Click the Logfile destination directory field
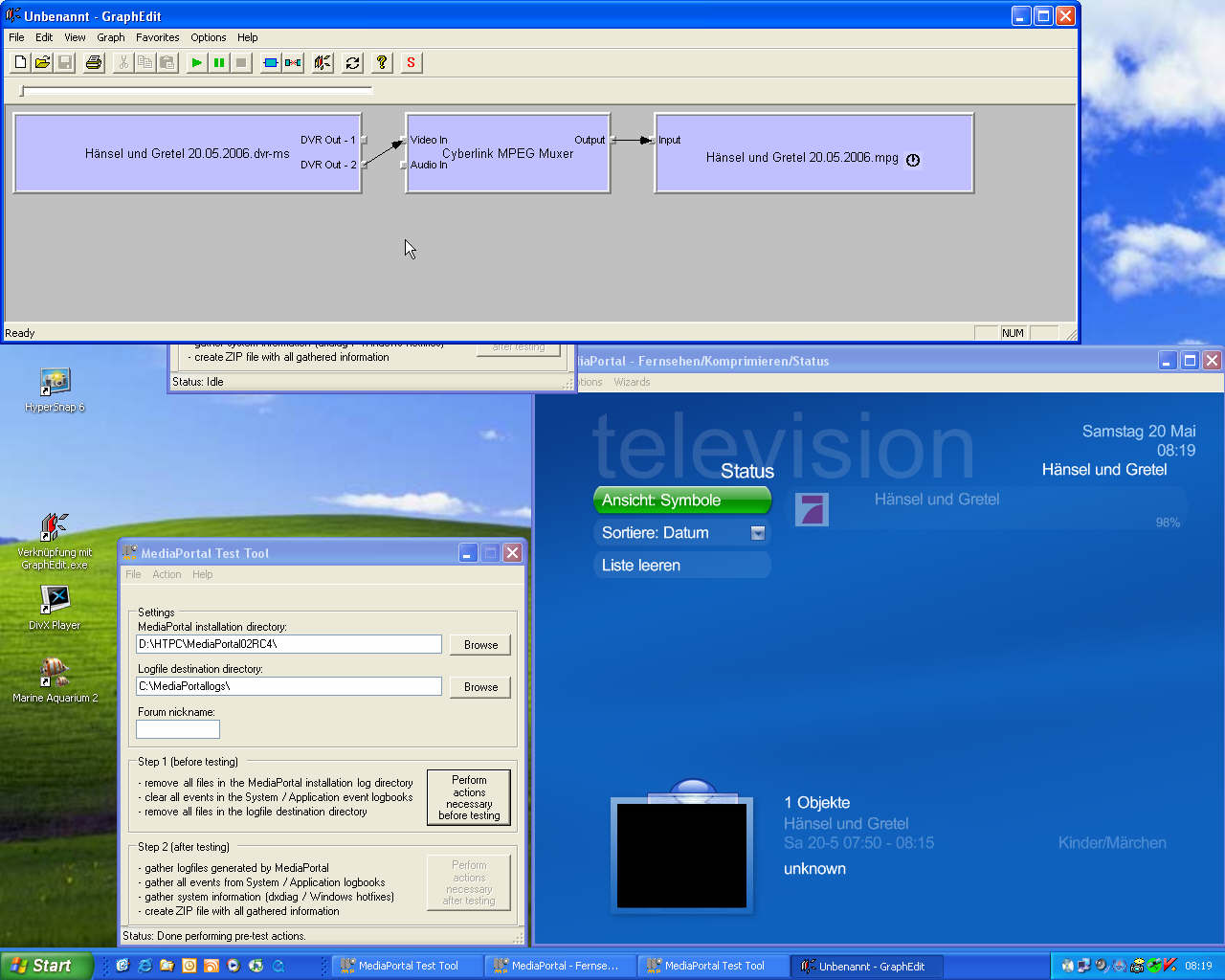Viewport: 1225px width, 980px height. [x=289, y=686]
